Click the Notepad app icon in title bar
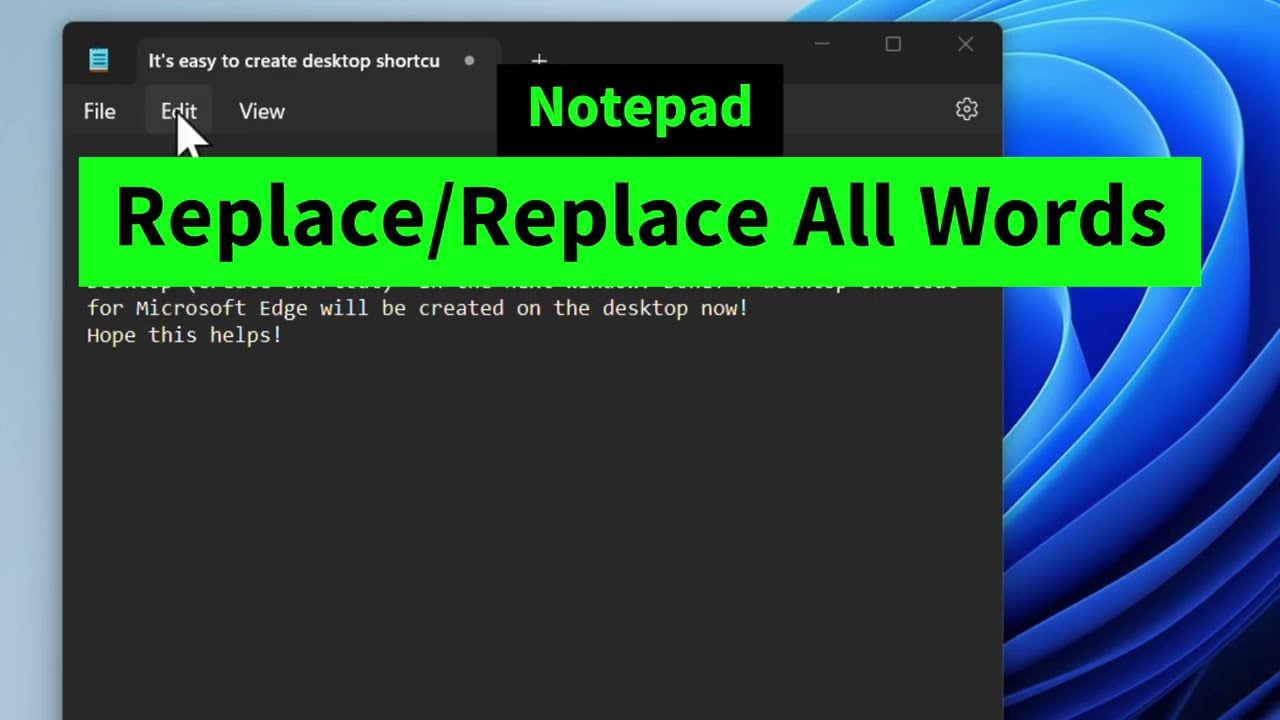The width and height of the screenshot is (1280, 720). tap(99, 60)
